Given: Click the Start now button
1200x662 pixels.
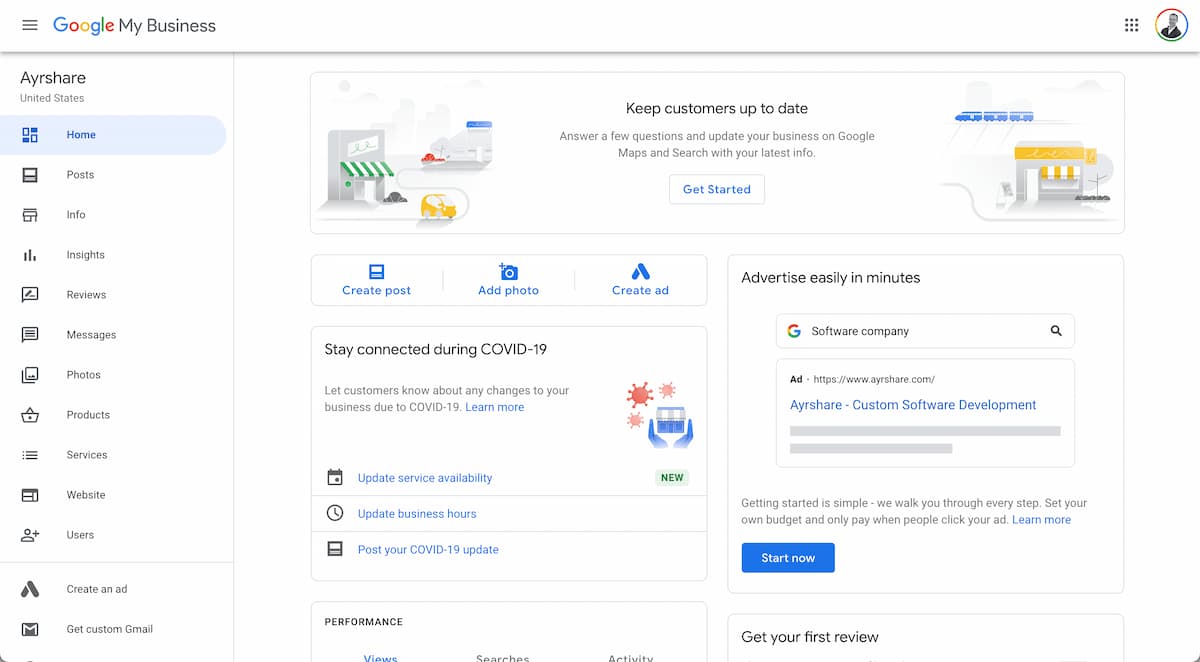Looking at the screenshot, I should coord(788,558).
